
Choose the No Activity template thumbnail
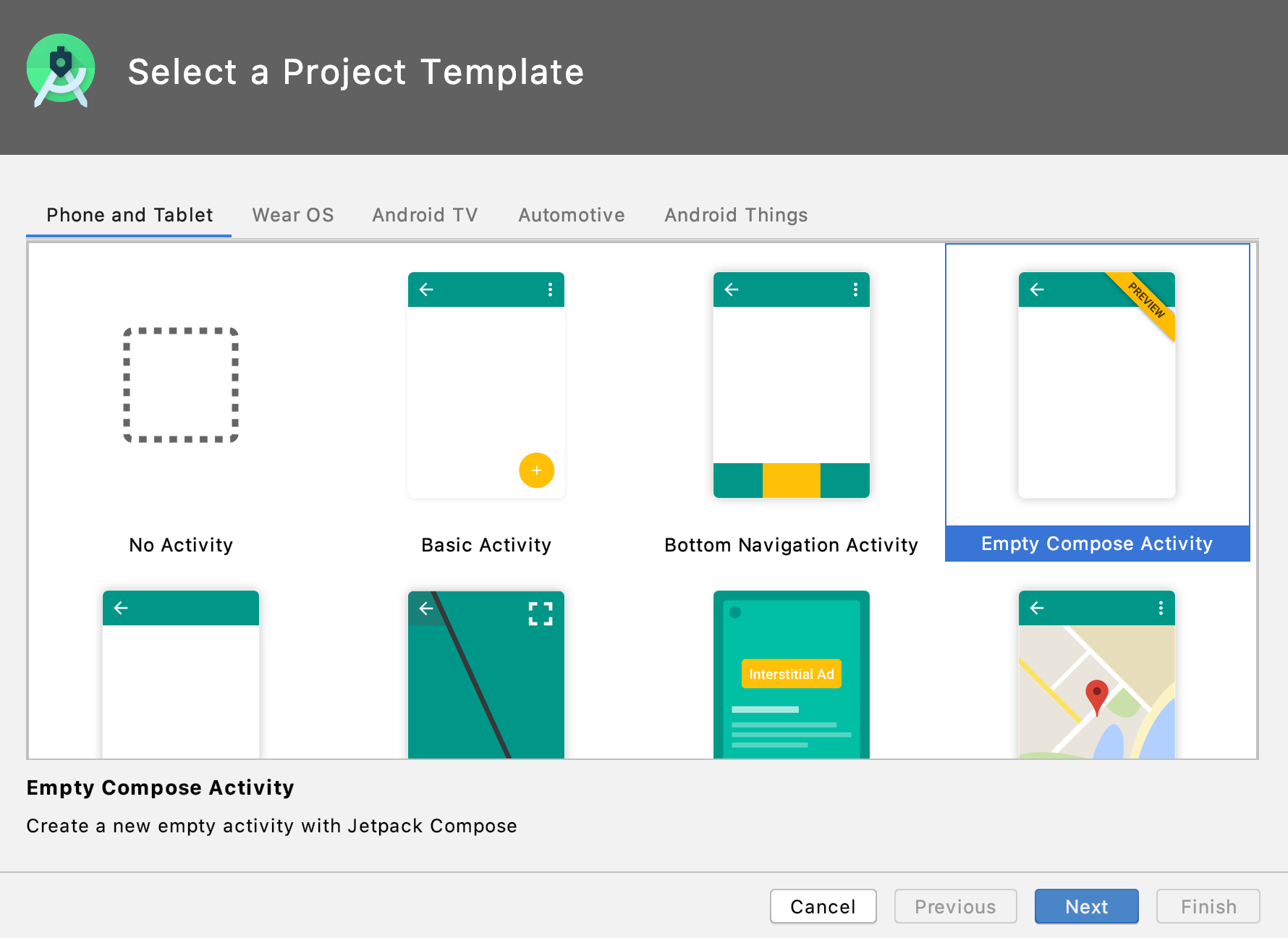[181, 385]
